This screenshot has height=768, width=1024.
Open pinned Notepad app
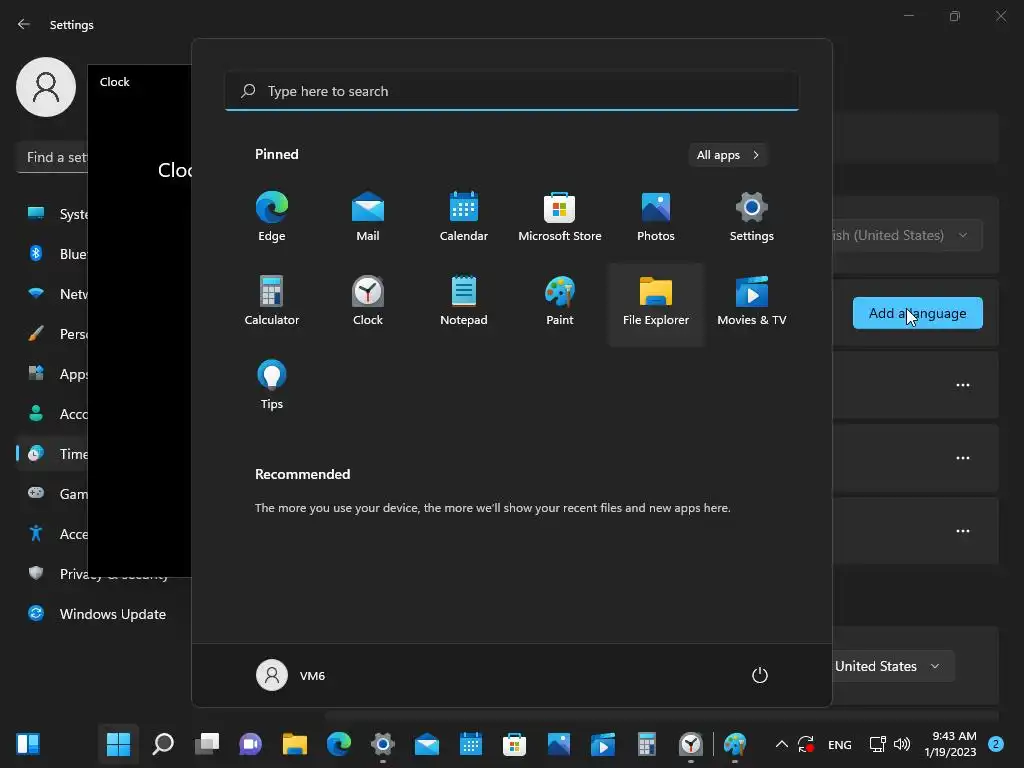coord(464,300)
